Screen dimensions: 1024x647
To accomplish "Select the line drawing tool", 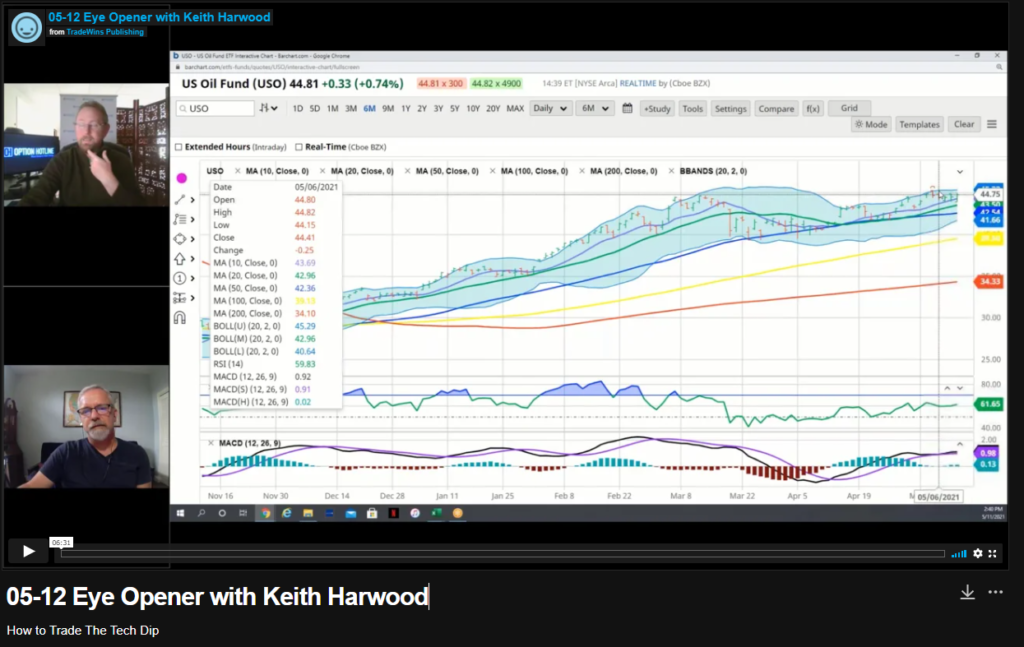I will [x=180, y=200].
